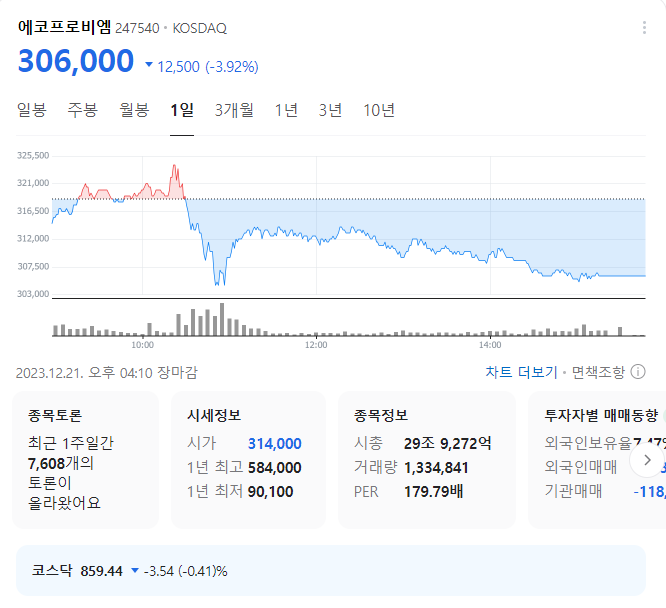Open the three-dot more options menu

644,28
